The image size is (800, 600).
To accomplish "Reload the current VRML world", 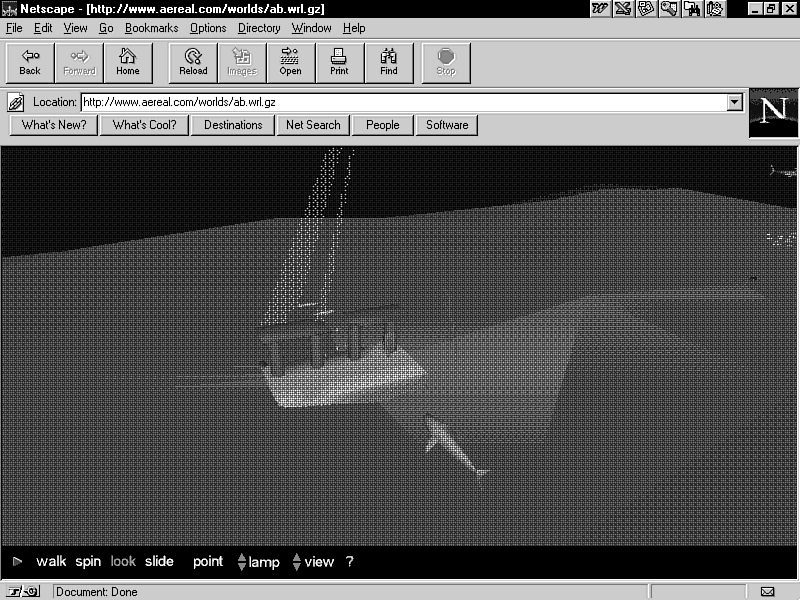I will (x=193, y=62).
